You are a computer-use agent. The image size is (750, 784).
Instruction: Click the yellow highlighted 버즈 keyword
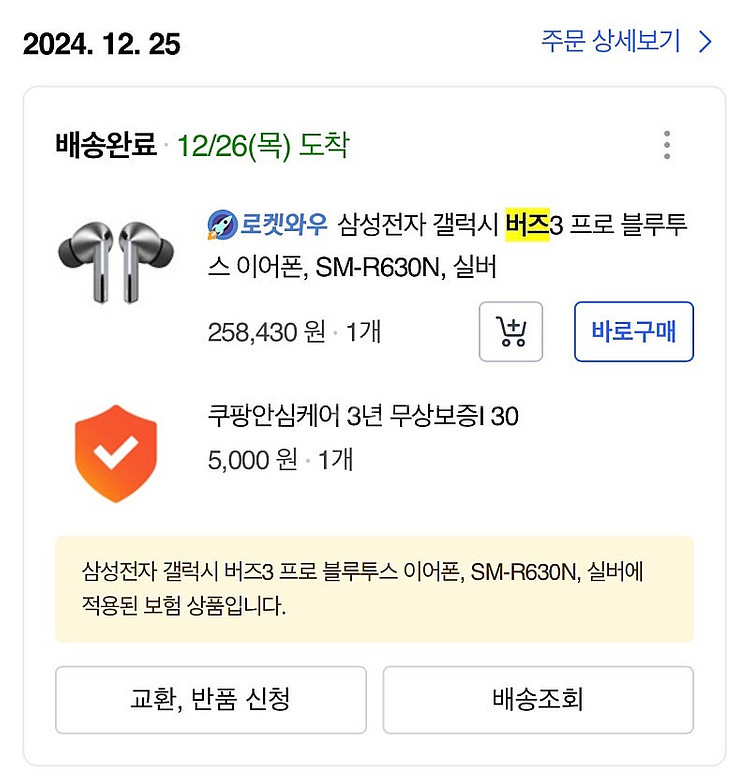pyautogui.click(x=527, y=223)
